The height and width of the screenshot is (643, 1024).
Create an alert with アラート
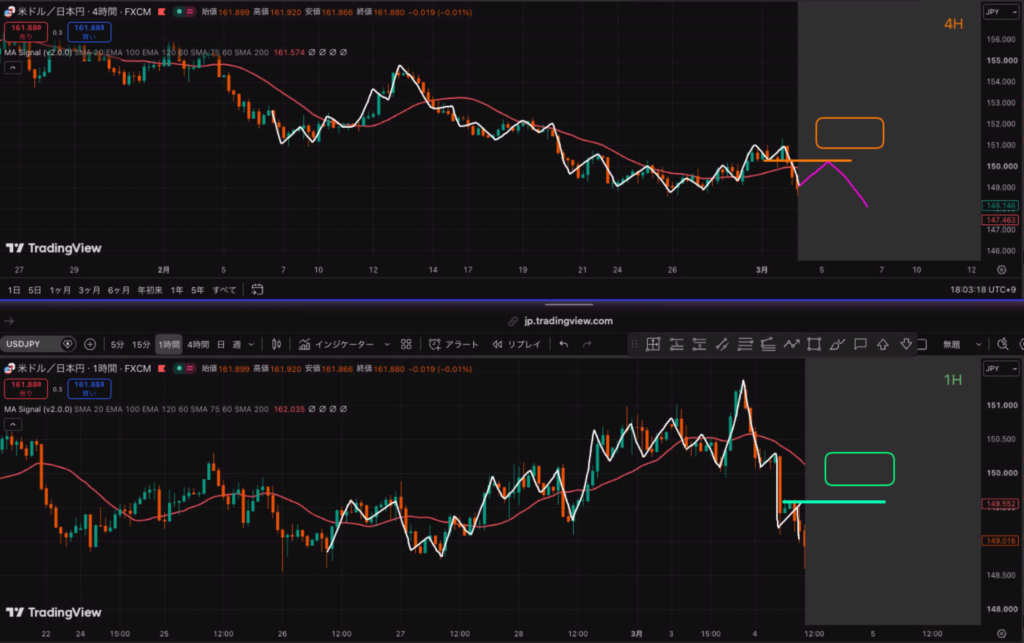[454, 344]
